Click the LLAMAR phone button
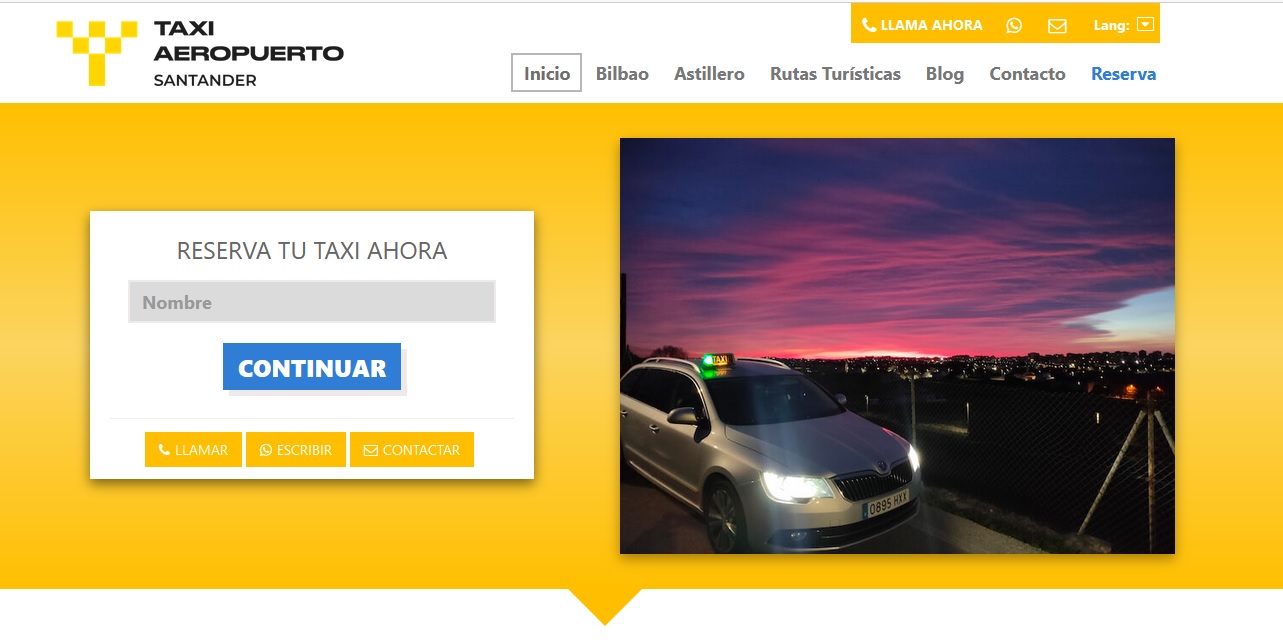 193,450
